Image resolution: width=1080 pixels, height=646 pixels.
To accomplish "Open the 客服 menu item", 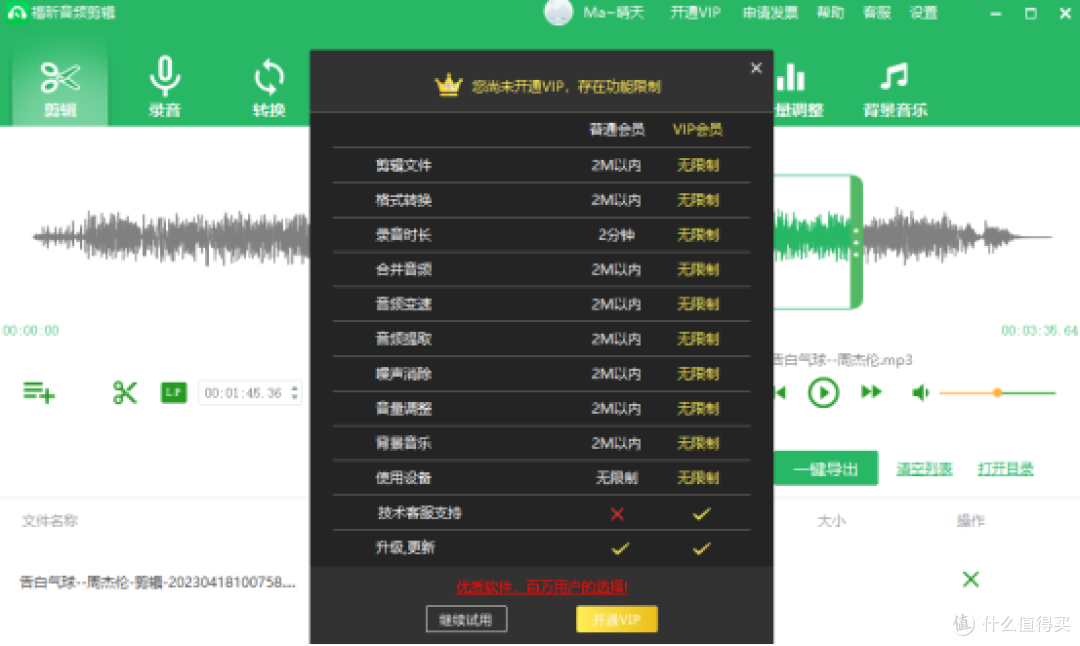I will pos(877,12).
